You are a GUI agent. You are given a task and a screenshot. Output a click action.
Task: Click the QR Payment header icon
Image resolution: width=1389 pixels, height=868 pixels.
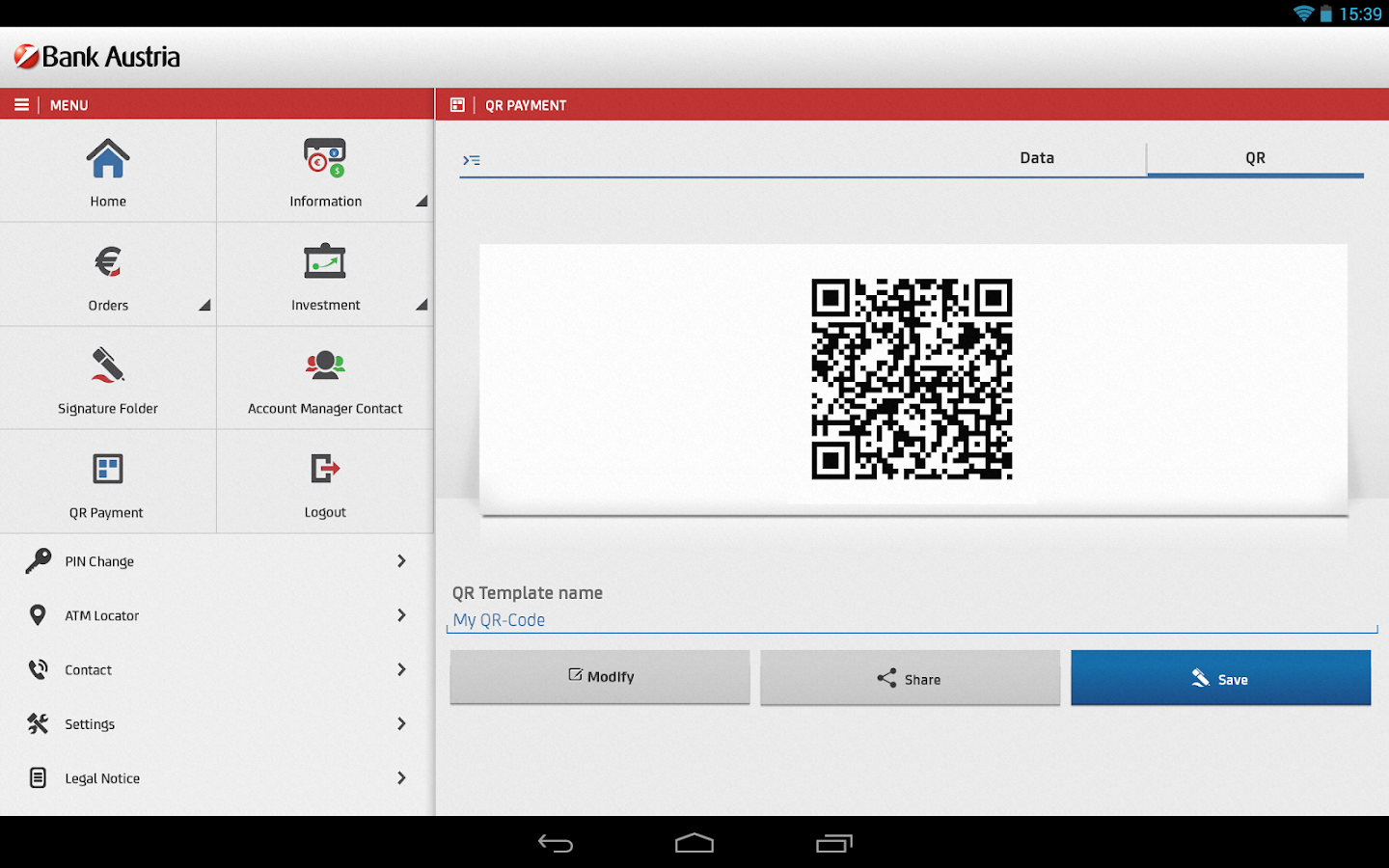(457, 104)
